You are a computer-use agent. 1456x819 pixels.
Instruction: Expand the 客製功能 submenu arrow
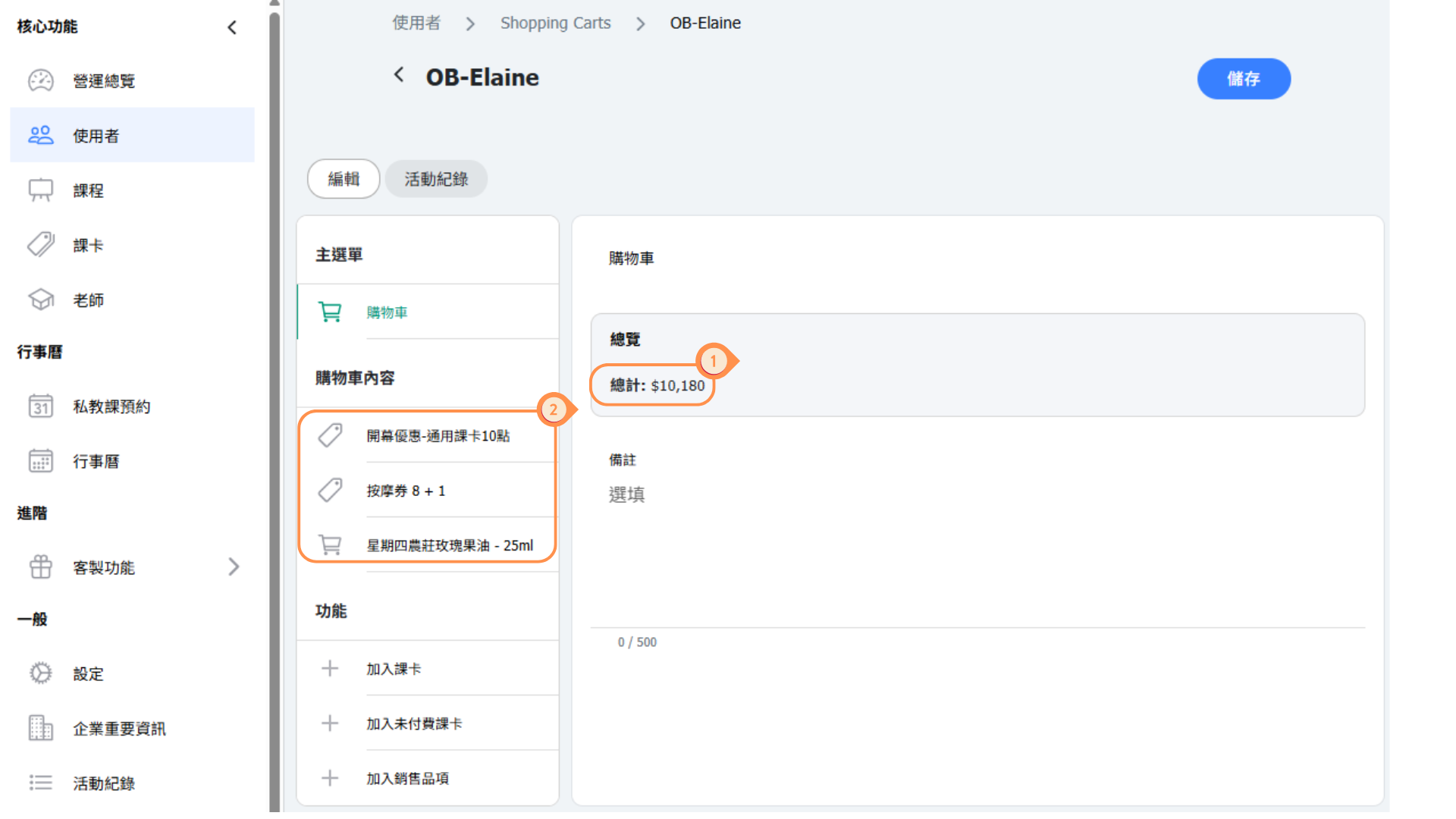pyautogui.click(x=234, y=567)
